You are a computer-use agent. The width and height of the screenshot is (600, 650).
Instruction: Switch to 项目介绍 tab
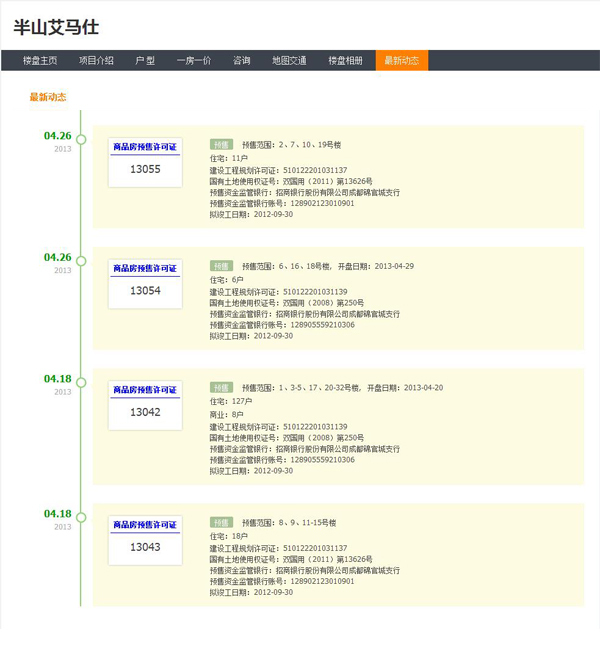96,60
